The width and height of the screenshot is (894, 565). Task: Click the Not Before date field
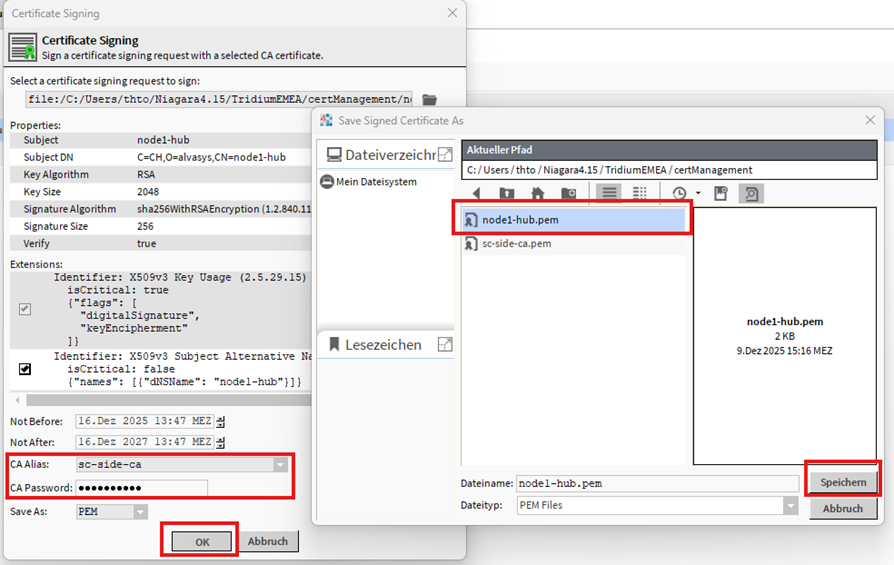tap(145, 422)
